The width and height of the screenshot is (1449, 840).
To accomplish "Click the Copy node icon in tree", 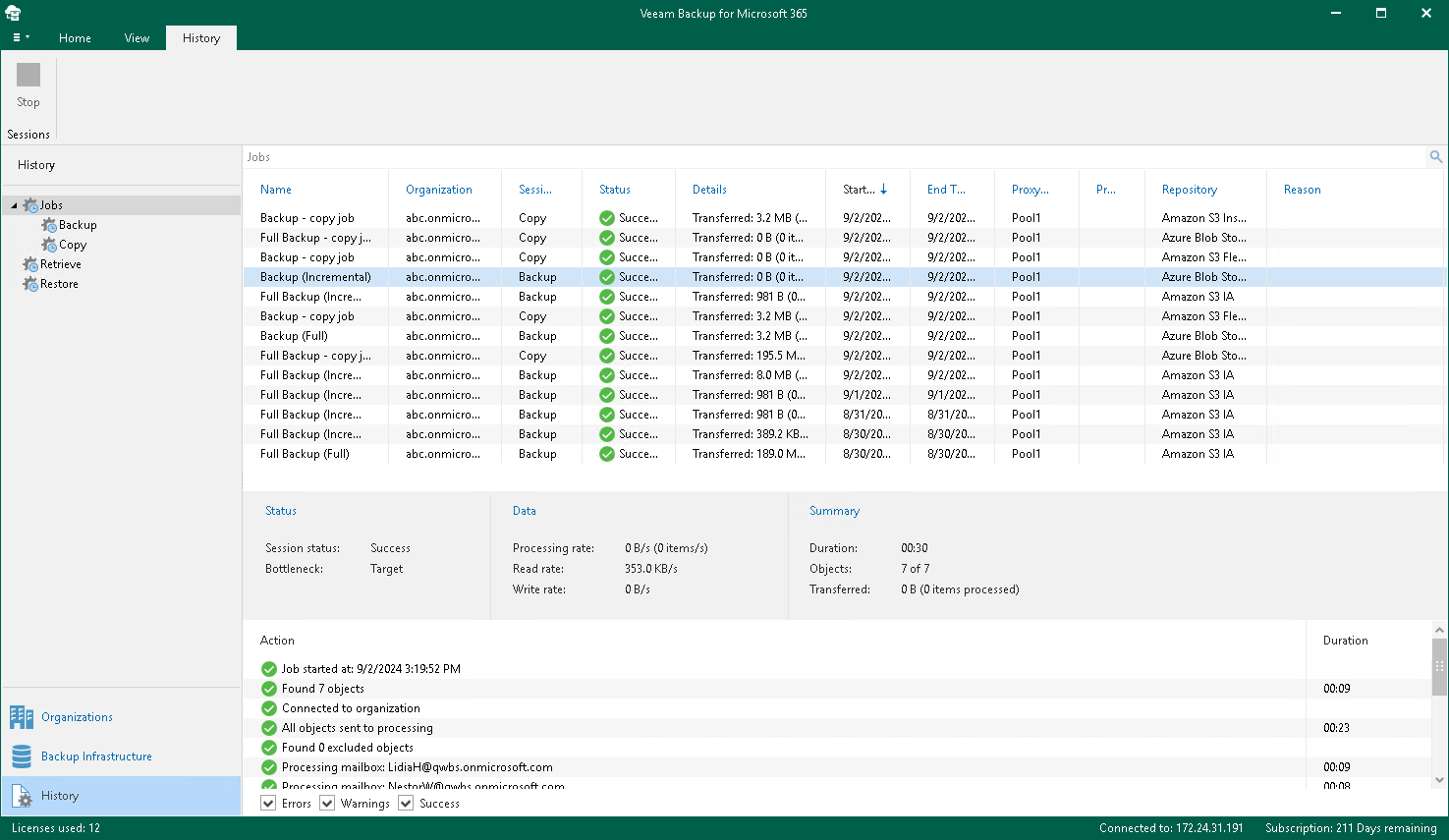I will coord(49,245).
